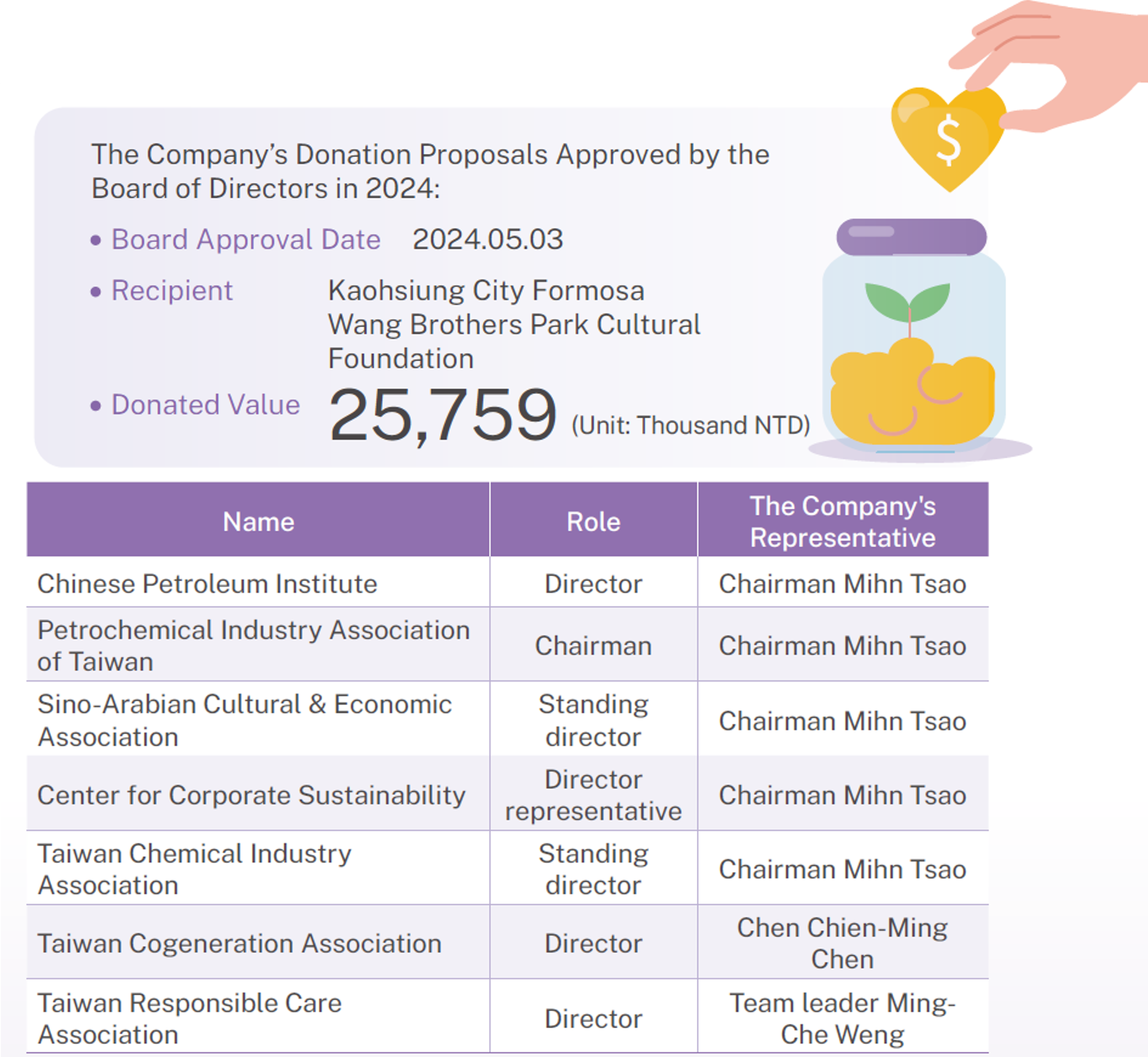Select the Chinese Petroleum Institute row
The image size is (1148, 1057).
click(207, 584)
